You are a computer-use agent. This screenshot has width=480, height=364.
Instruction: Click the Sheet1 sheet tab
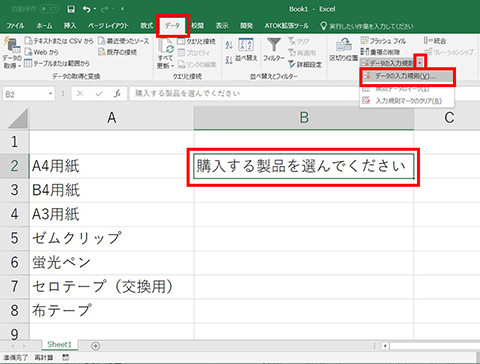point(59,344)
